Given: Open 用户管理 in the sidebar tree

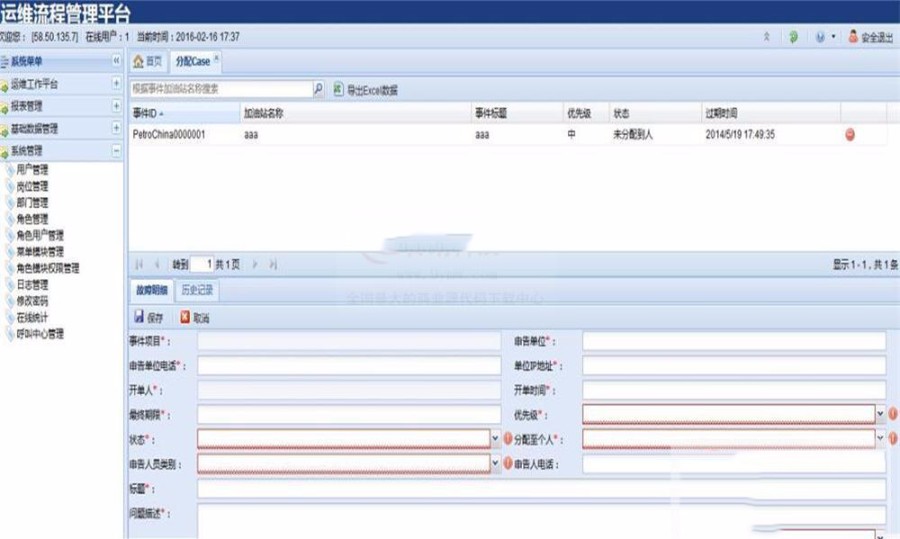Looking at the screenshot, I should [x=32, y=169].
